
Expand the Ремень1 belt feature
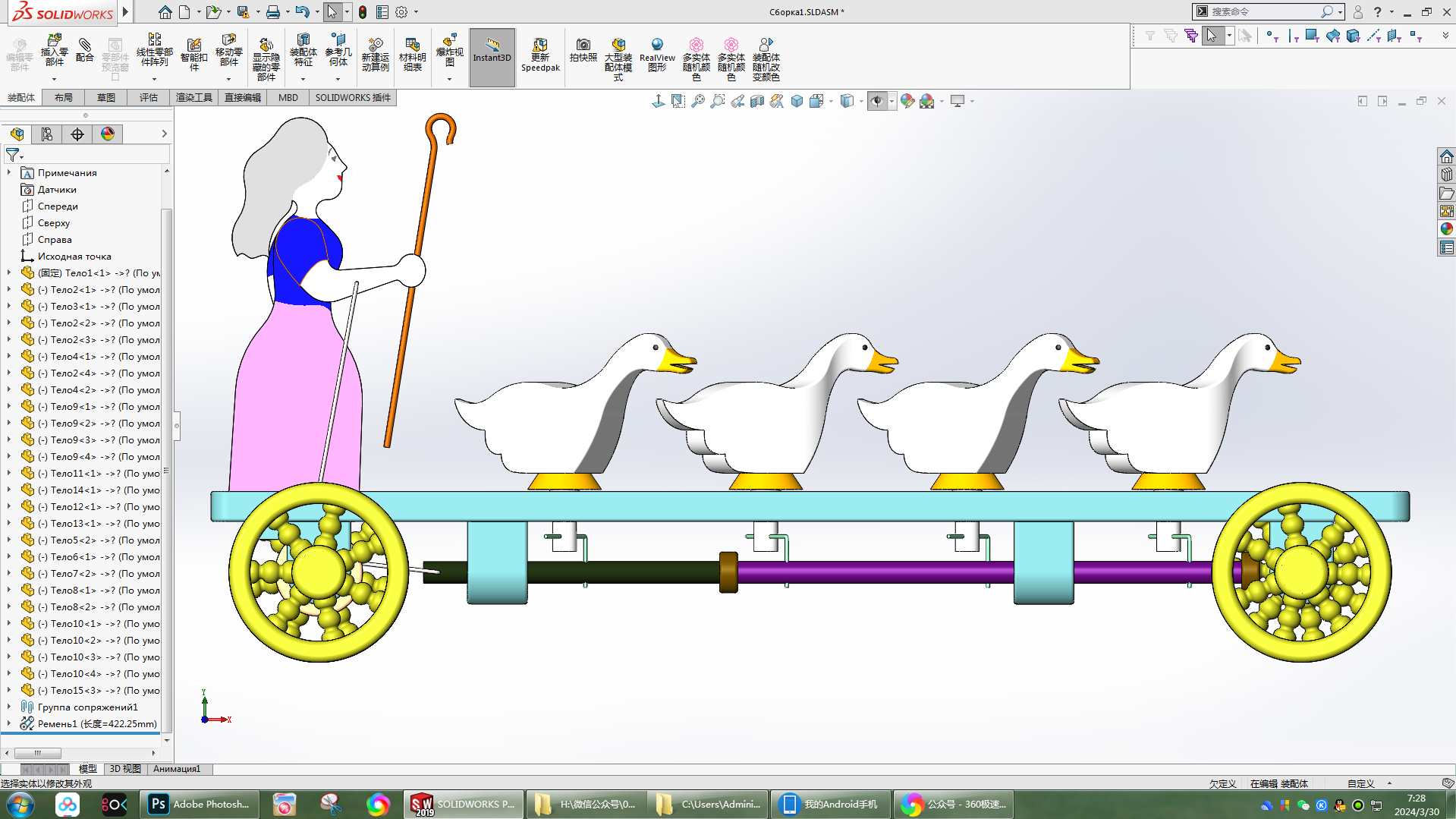[9, 724]
